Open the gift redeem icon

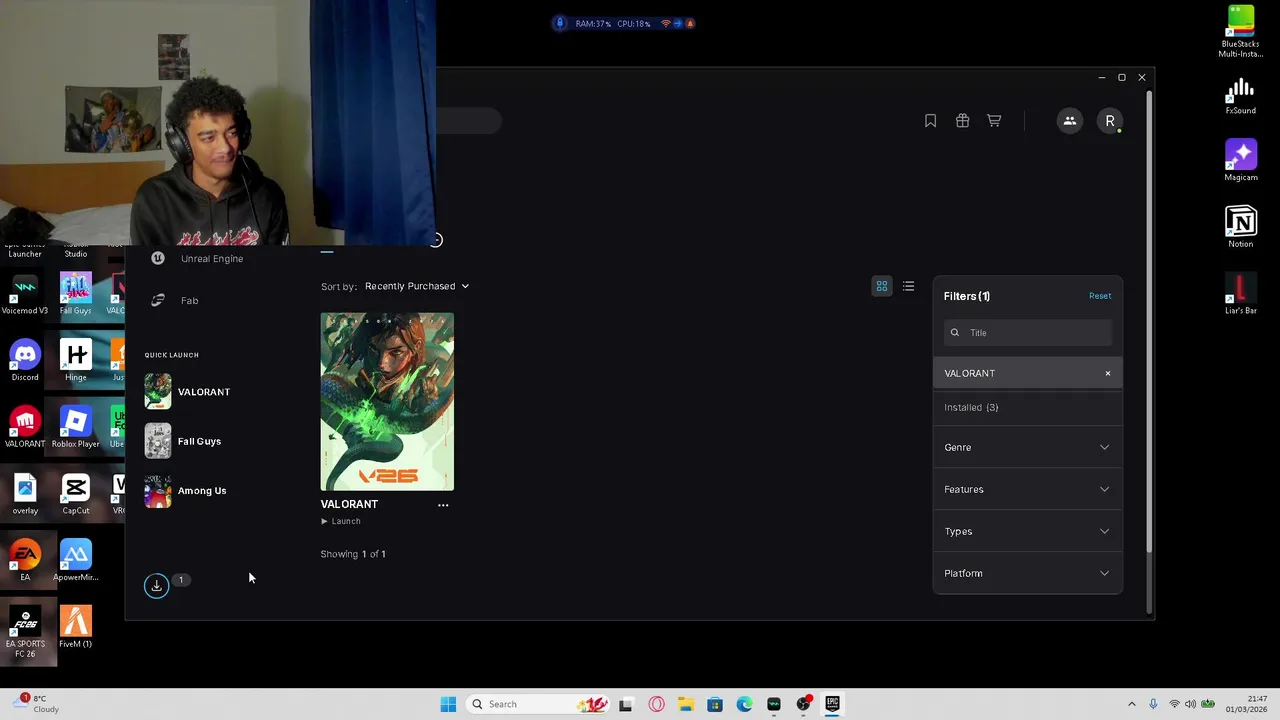(x=962, y=121)
